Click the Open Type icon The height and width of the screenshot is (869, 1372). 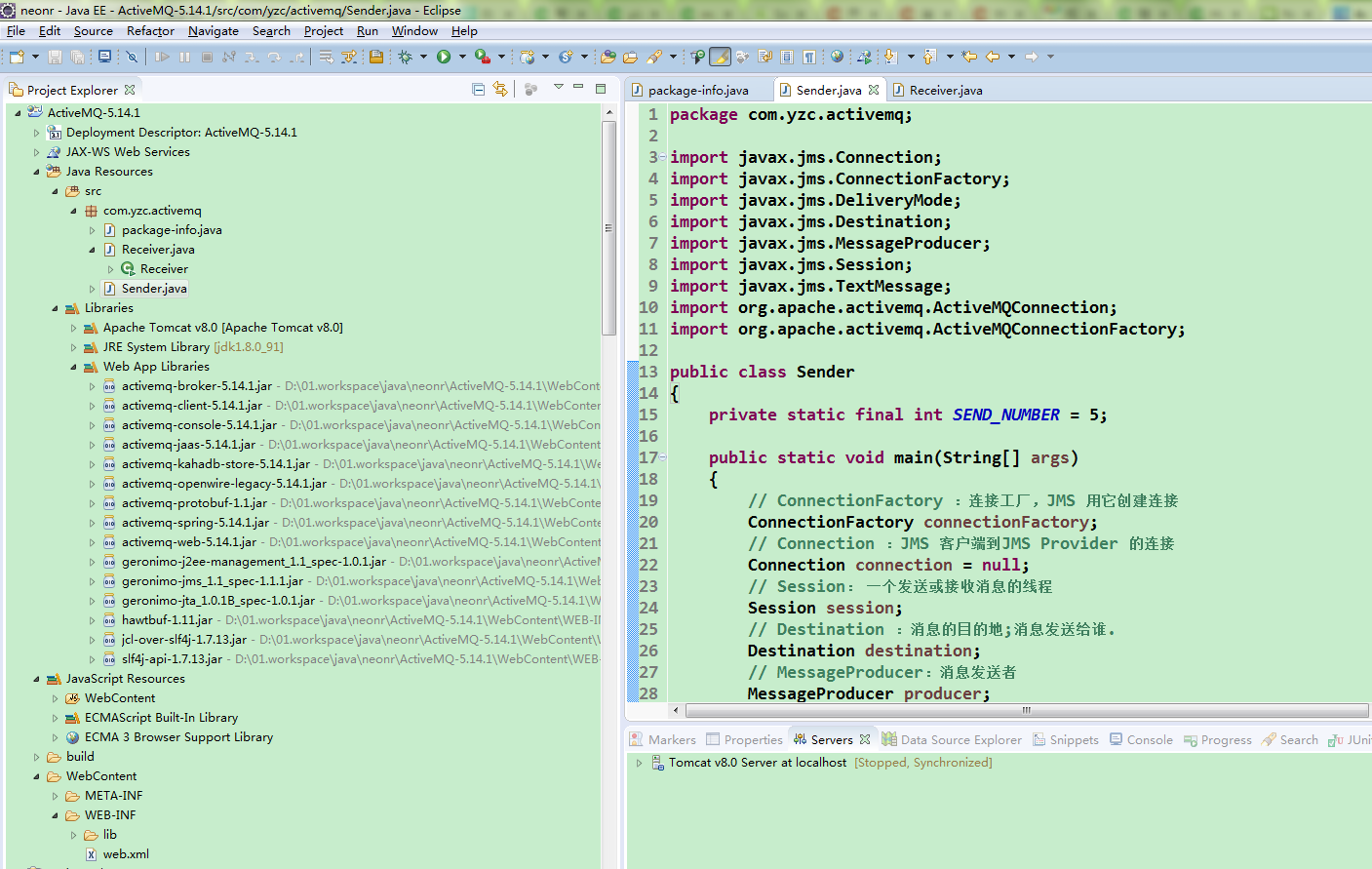608,57
